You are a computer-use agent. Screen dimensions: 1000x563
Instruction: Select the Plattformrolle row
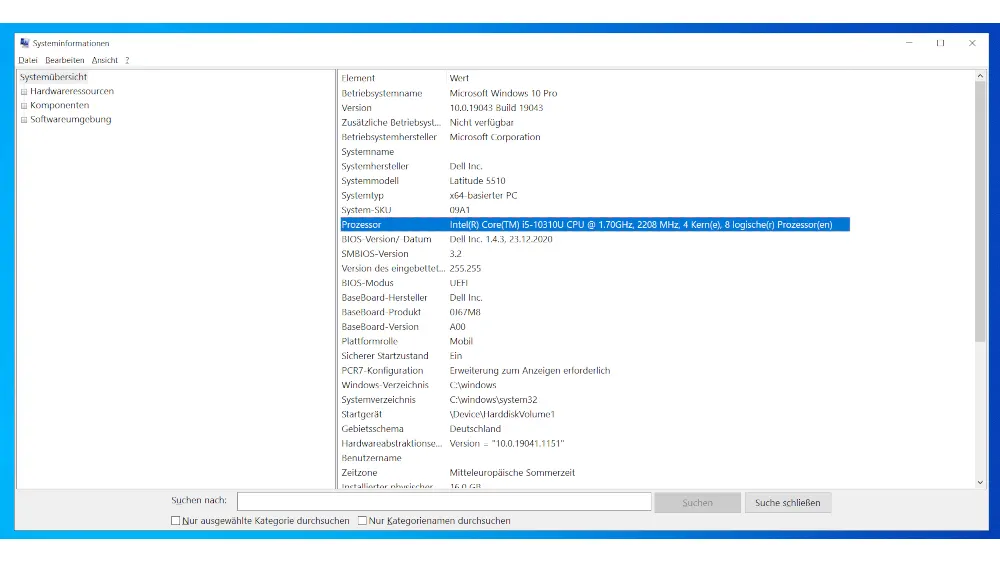595,341
